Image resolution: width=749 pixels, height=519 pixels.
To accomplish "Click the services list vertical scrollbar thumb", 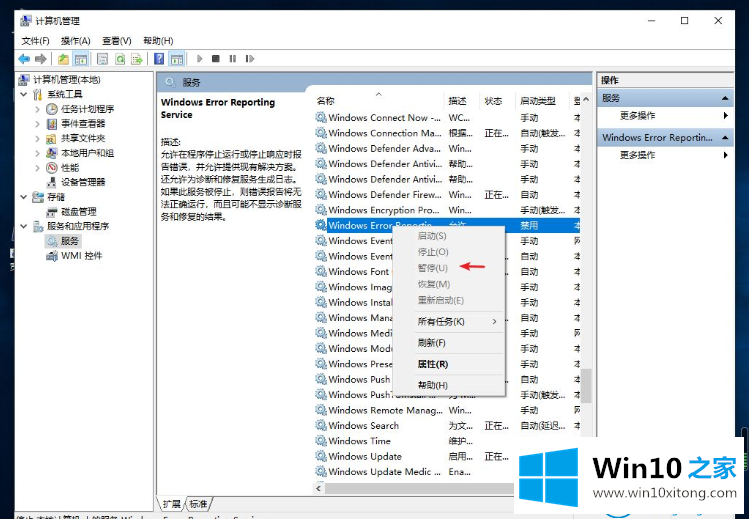I will (x=586, y=385).
